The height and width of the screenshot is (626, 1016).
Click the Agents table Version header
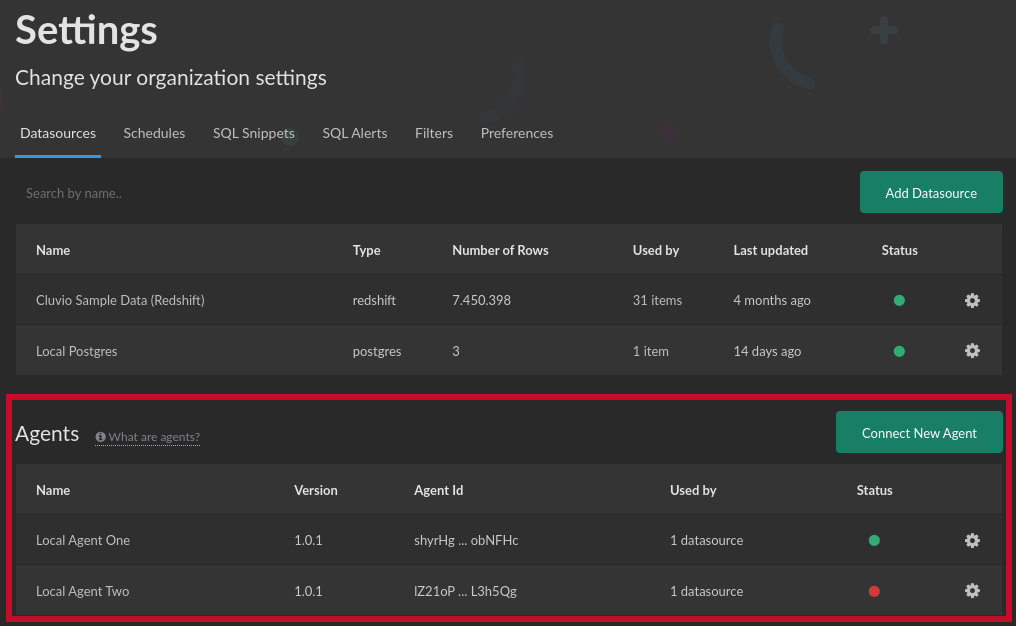click(316, 490)
